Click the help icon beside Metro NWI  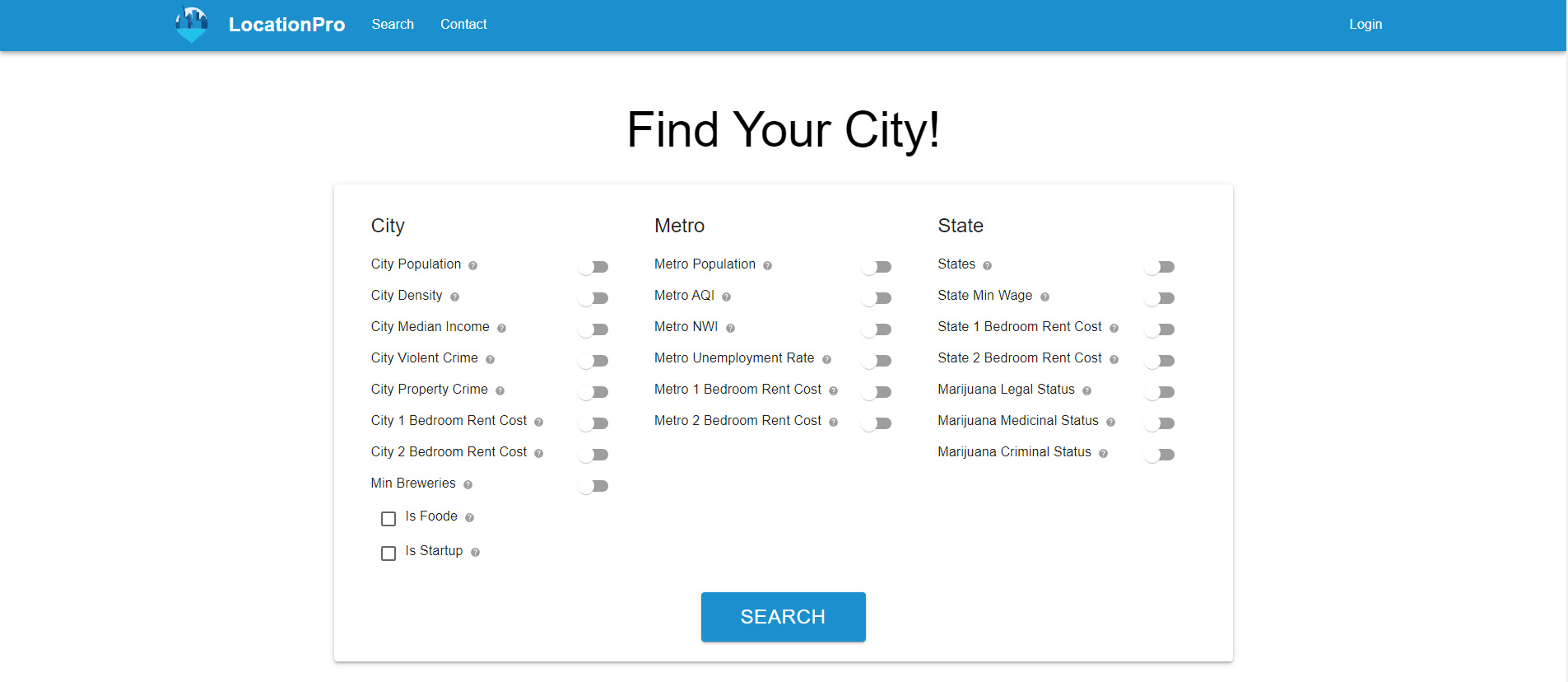pos(730,328)
